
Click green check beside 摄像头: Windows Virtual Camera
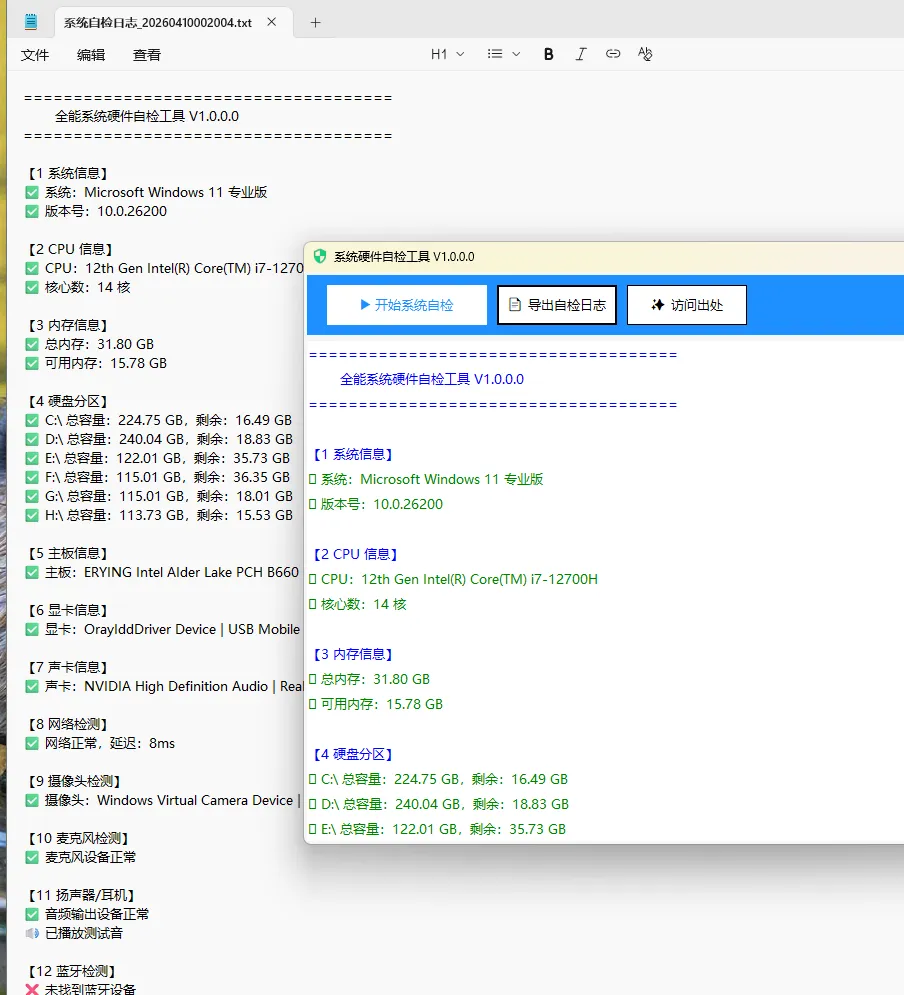pyautogui.click(x=32, y=801)
